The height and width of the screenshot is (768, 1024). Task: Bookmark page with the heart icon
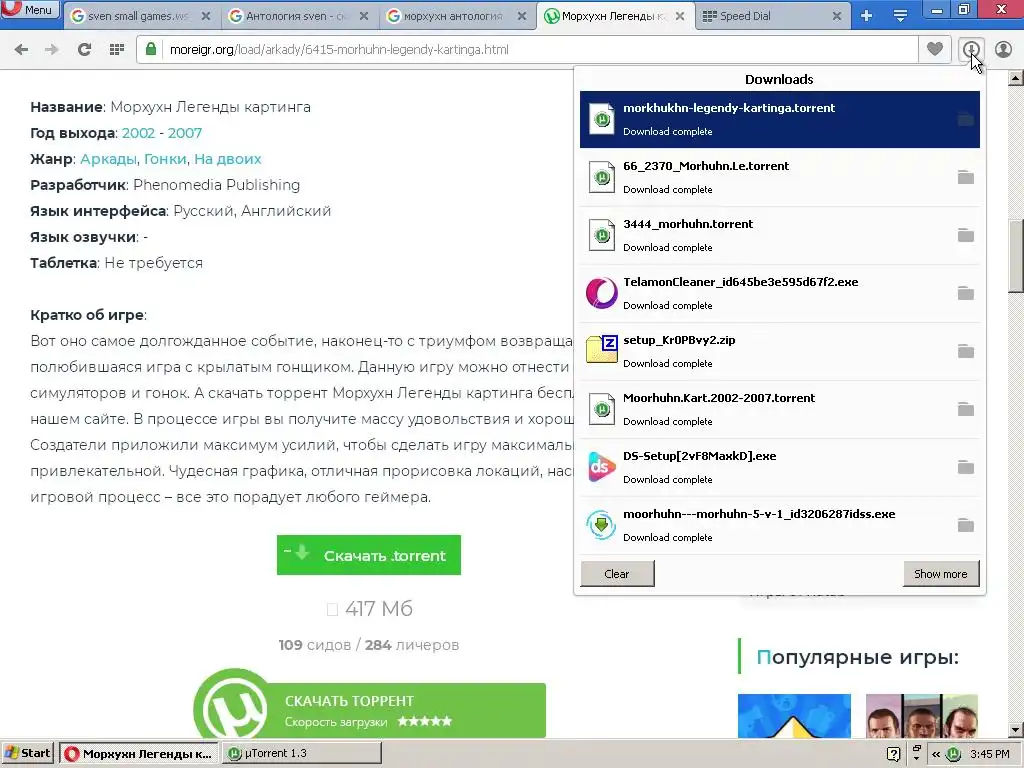point(935,49)
